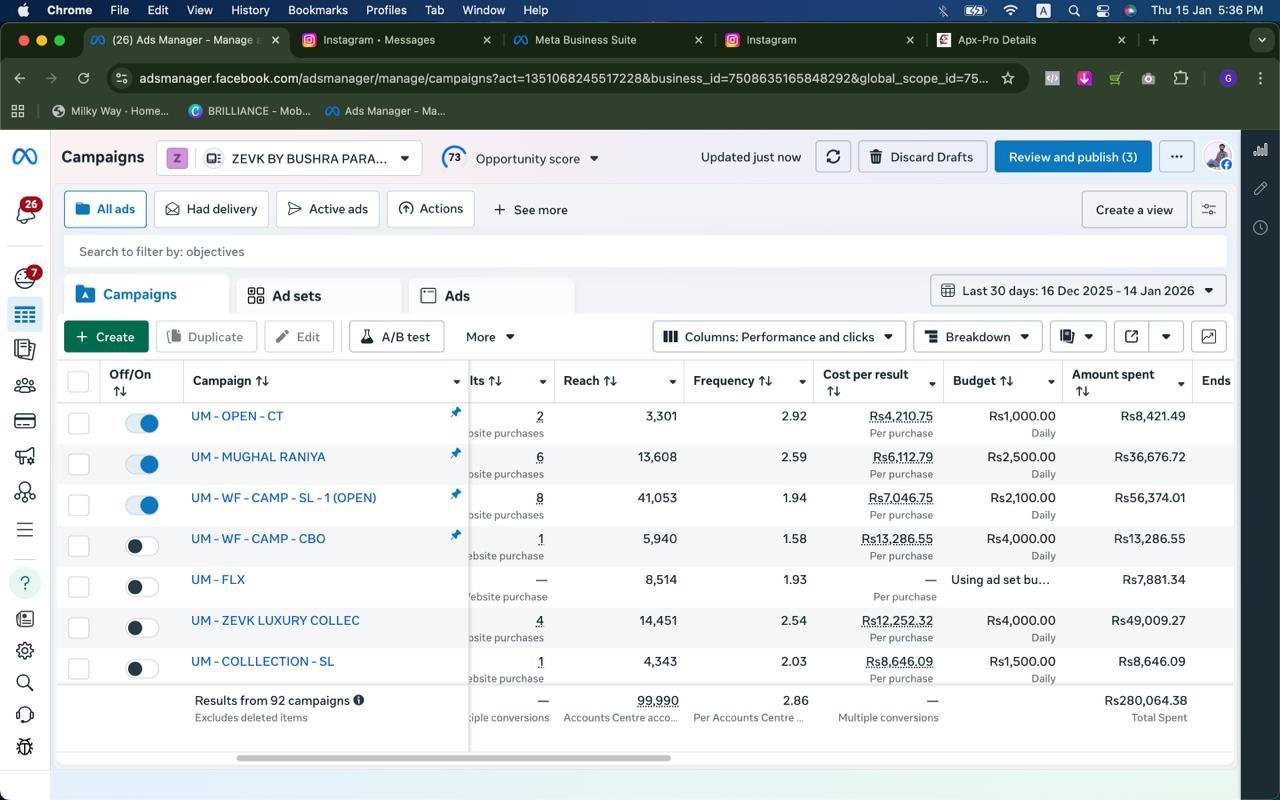
Task: Click the info icon beside Results from 92 campaigns
Action: pyautogui.click(x=359, y=700)
